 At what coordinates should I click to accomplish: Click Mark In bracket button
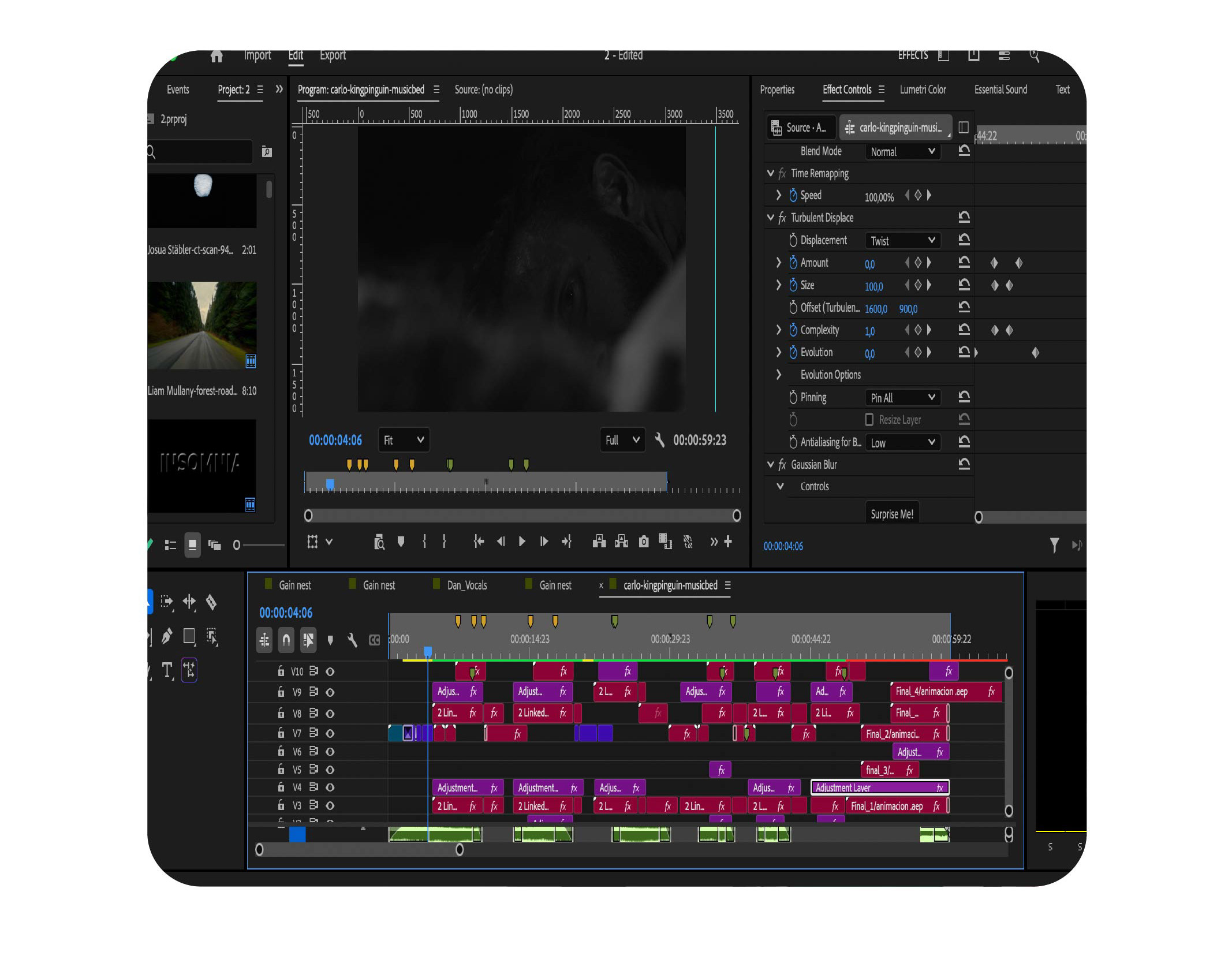click(x=424, y=542)
